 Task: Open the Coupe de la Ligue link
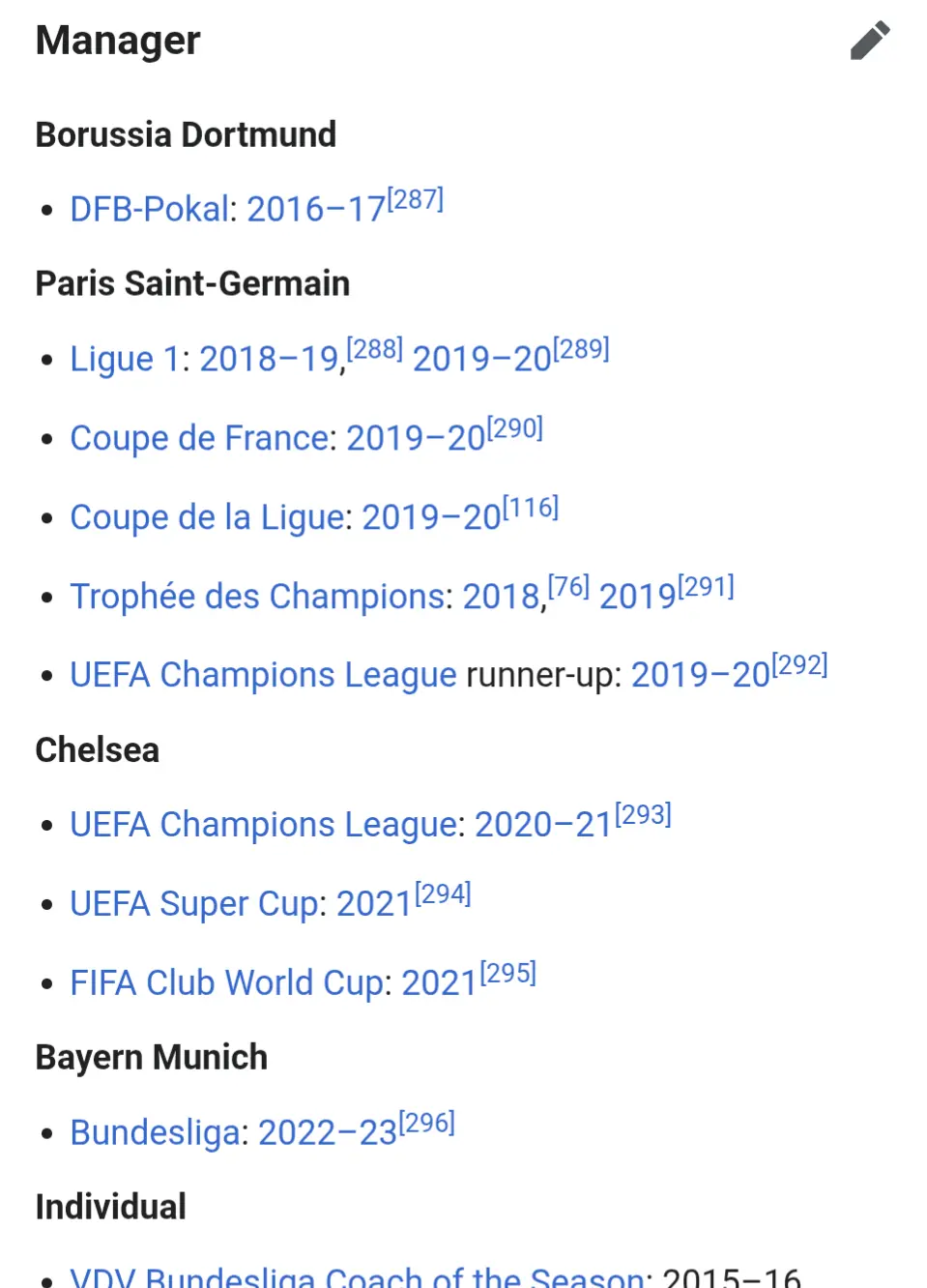point(208,517)
